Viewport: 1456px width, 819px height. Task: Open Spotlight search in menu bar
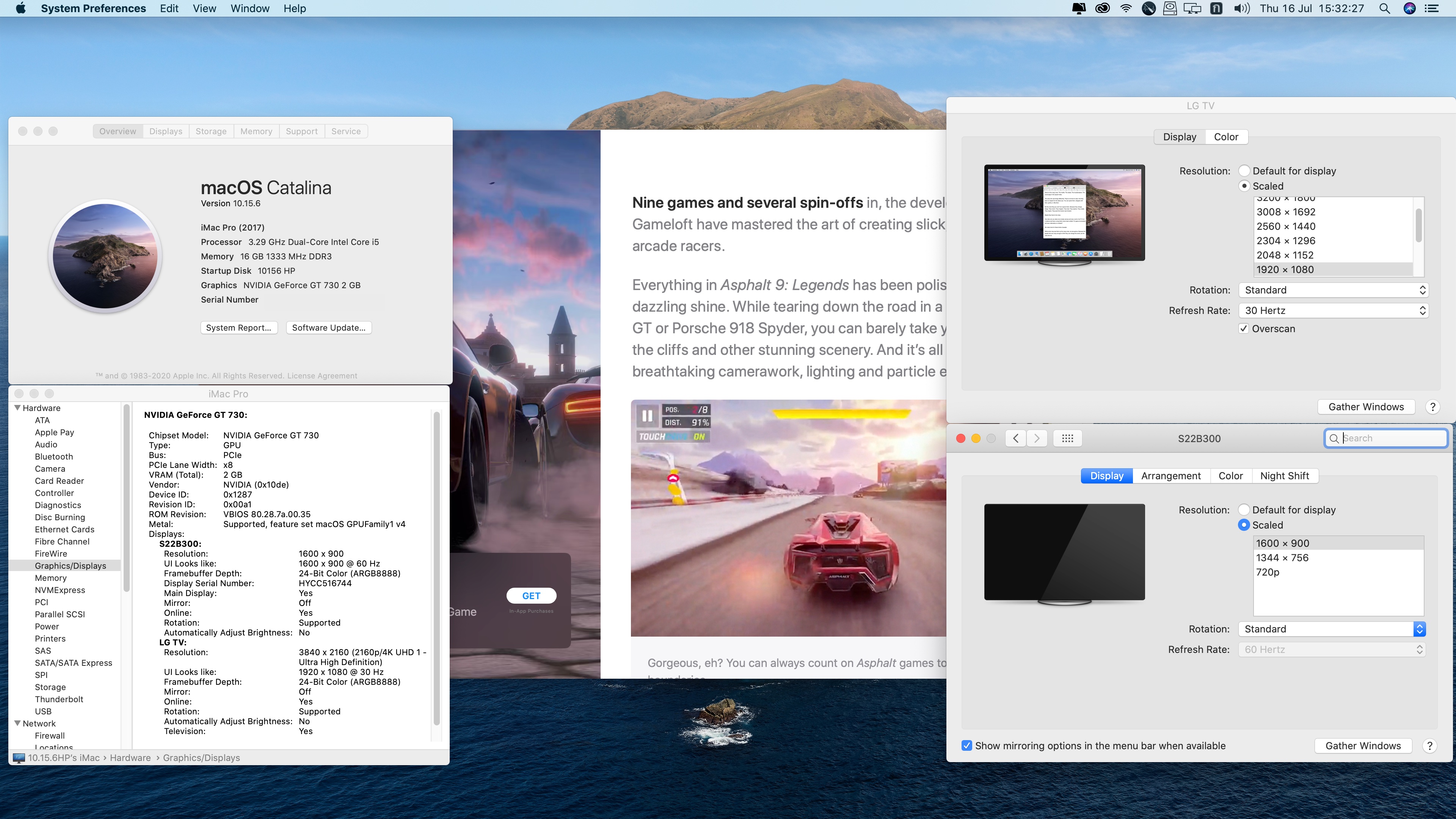tap(1384, 8)
